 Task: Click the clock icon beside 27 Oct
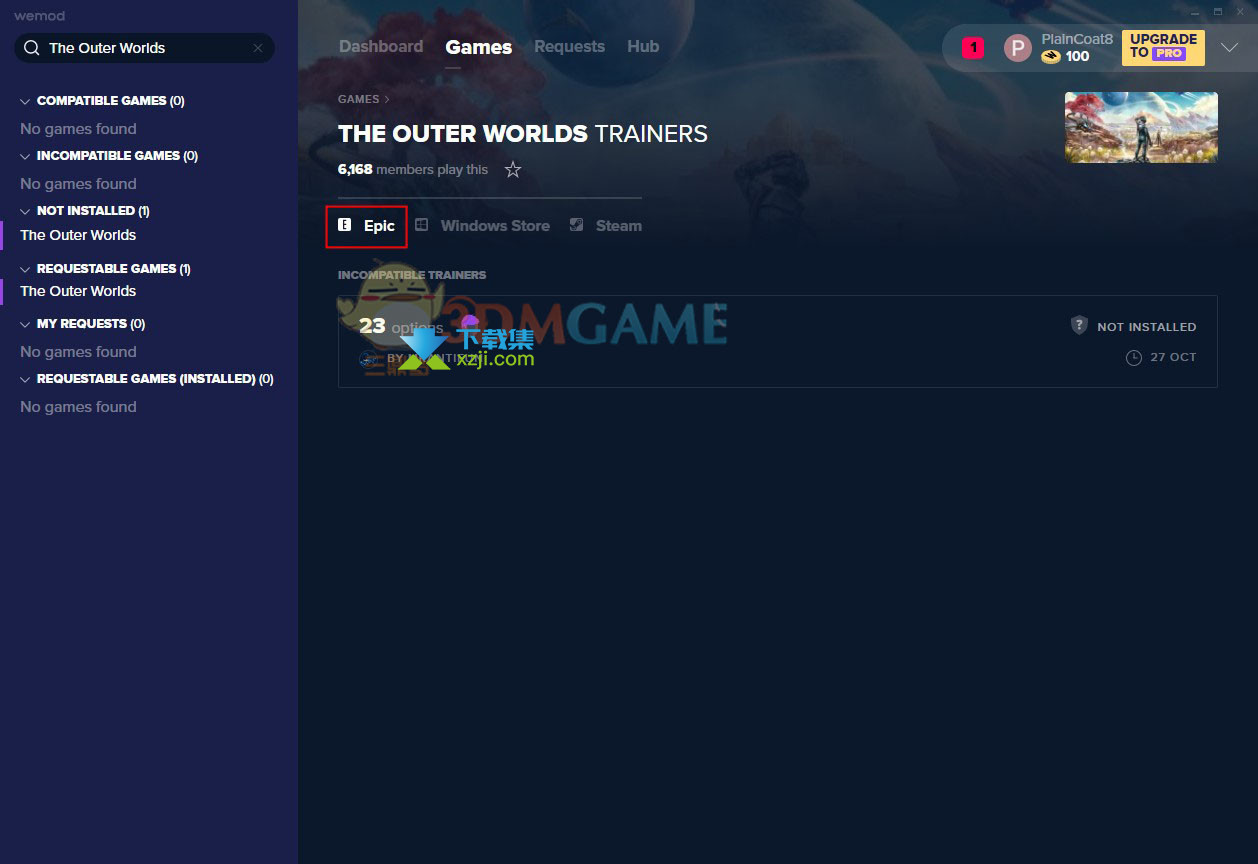click(1133, 357)
